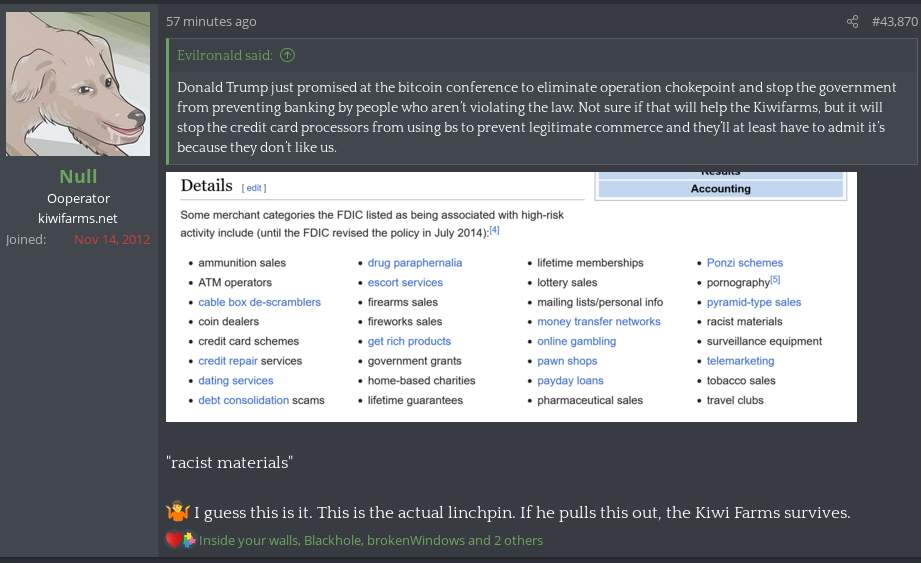Click the red heart reaction icon
The image size is (921, 563).
click(174, 540)
